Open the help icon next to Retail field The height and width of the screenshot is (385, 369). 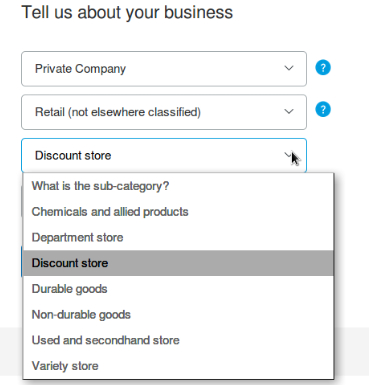[x=323, y=110]
